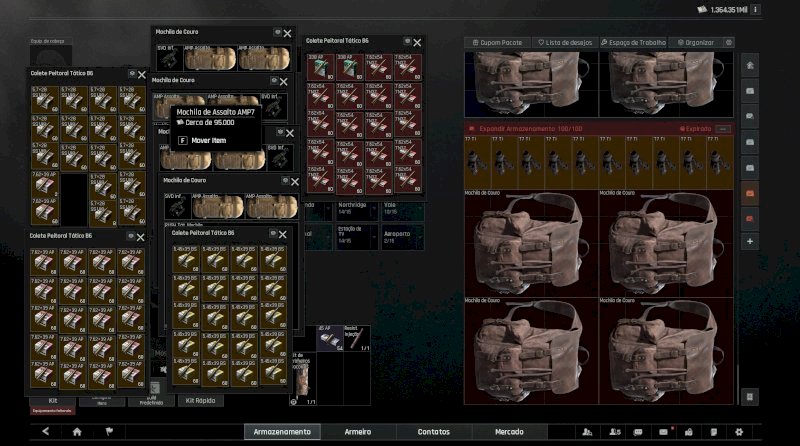800x446 pixels.
Task: Select the highlighted orange storage sidebar icon
Action: (x=750, y=191)
